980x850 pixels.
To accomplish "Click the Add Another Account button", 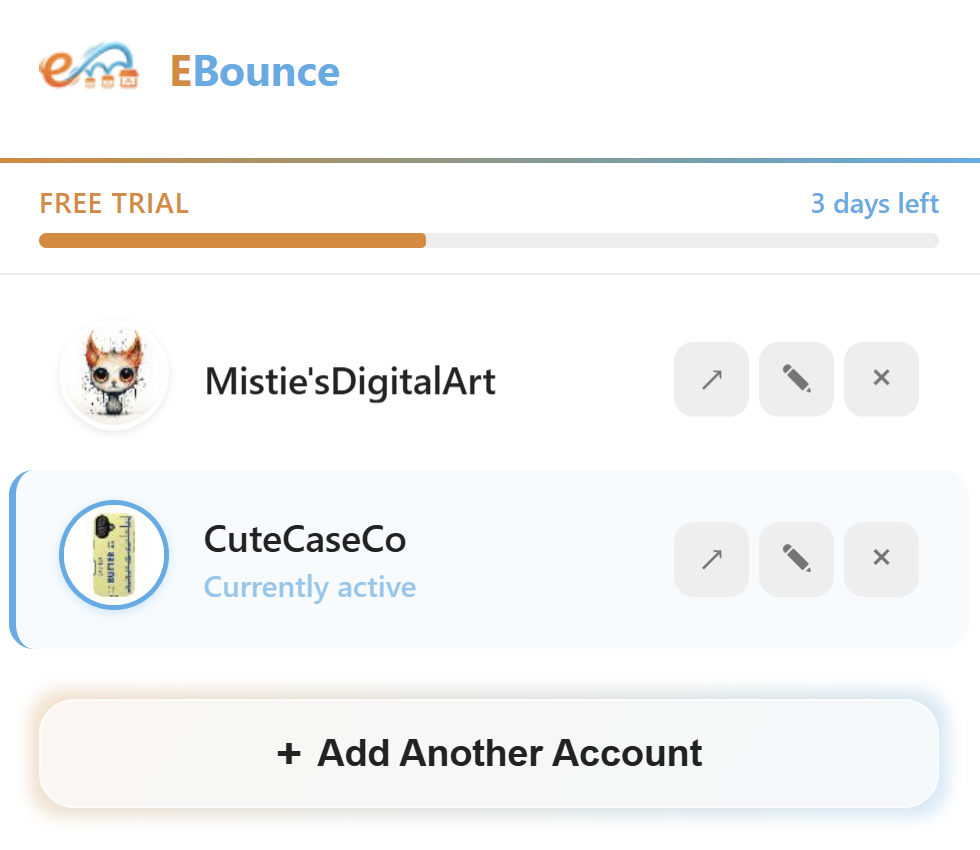I will pos(489,753).
